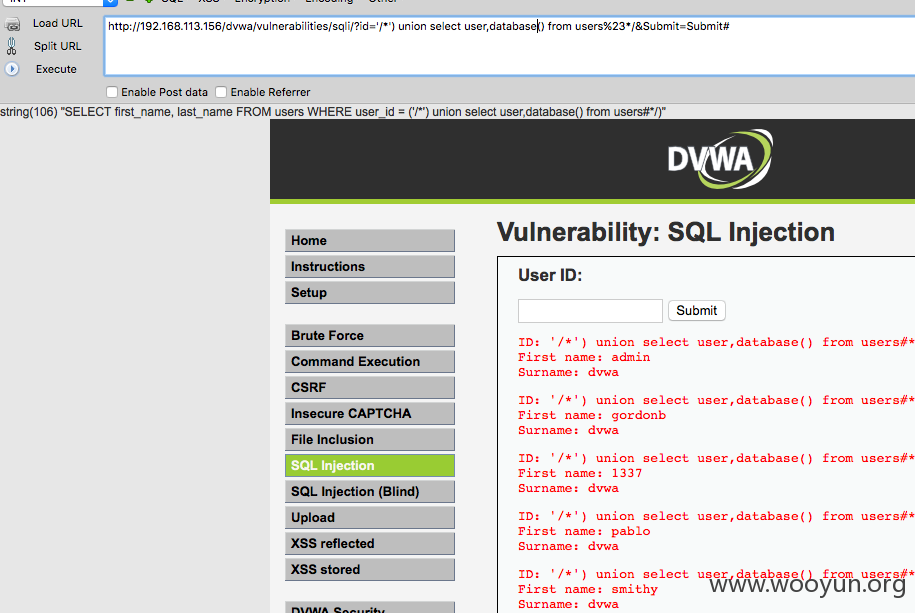Open the CSRF menu item
The height and width of the screenshot is (613, 915).
click(370, 388)
